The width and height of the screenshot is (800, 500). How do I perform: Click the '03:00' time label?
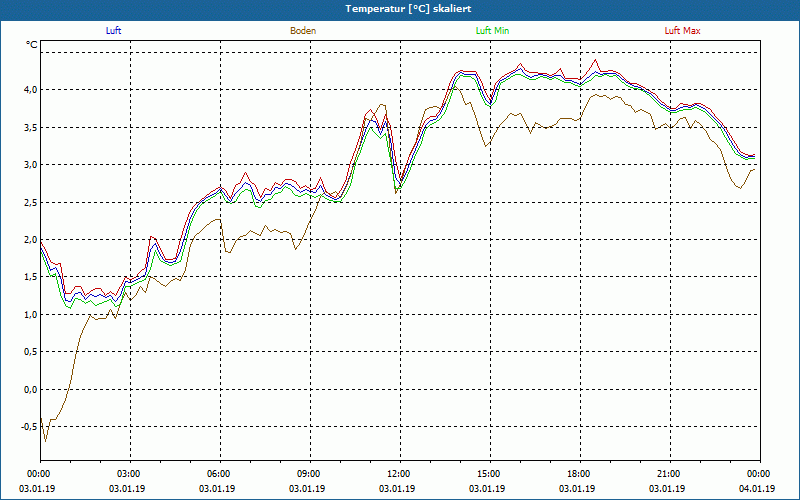coord(130,474)
